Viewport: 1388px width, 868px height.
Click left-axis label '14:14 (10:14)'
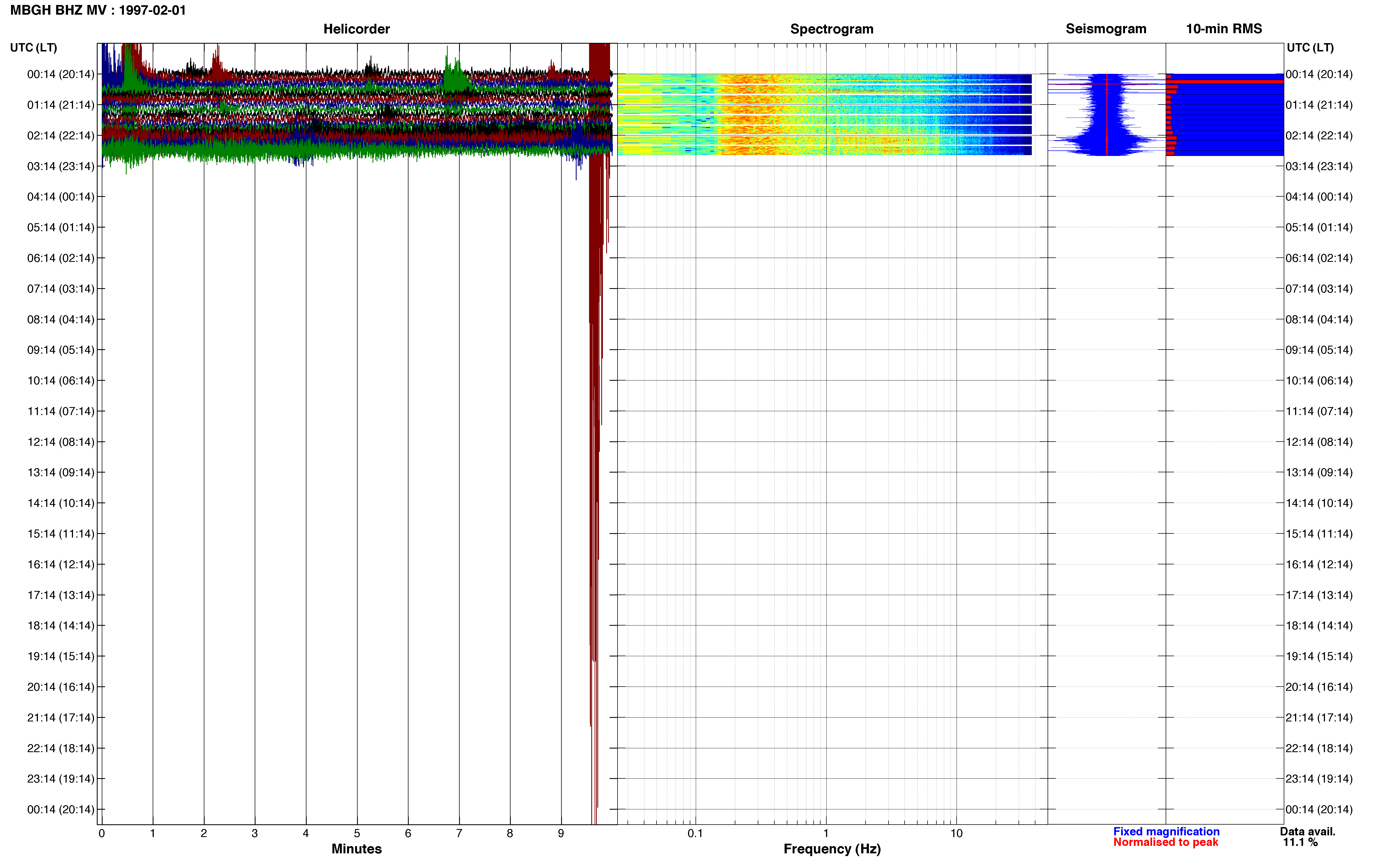tap(61, 503)
